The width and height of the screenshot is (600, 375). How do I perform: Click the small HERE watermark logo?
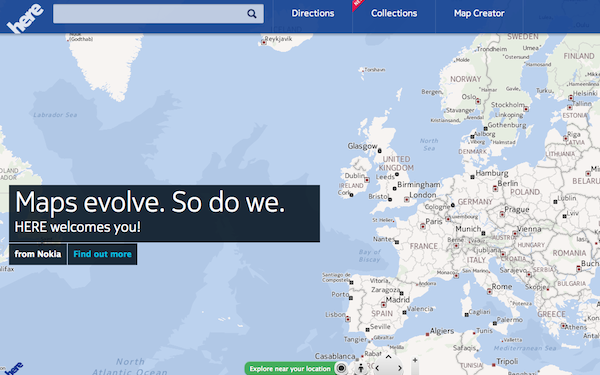pyautogui.click(x=14, y=369)
